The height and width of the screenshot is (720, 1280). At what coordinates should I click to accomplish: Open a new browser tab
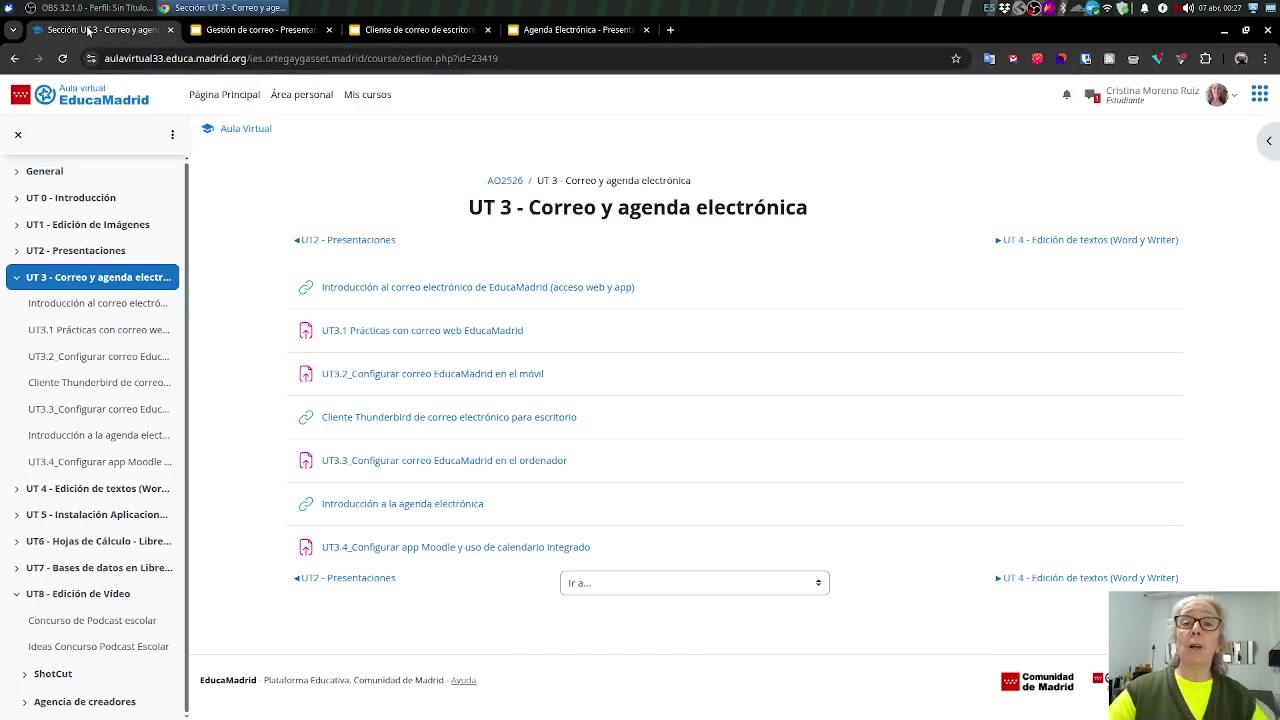tap(670, 30)
